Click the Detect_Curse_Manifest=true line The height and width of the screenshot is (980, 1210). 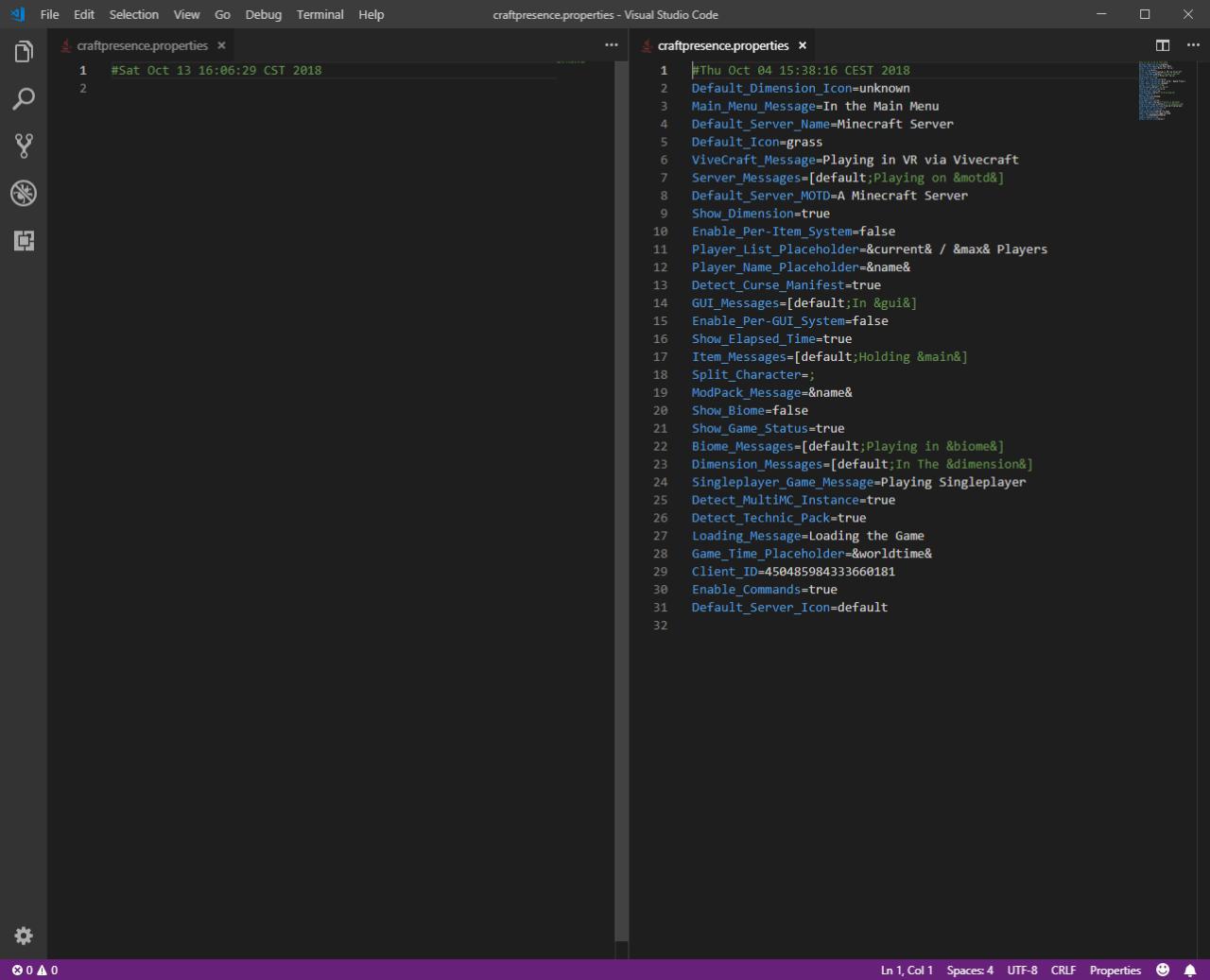[786, 285]
